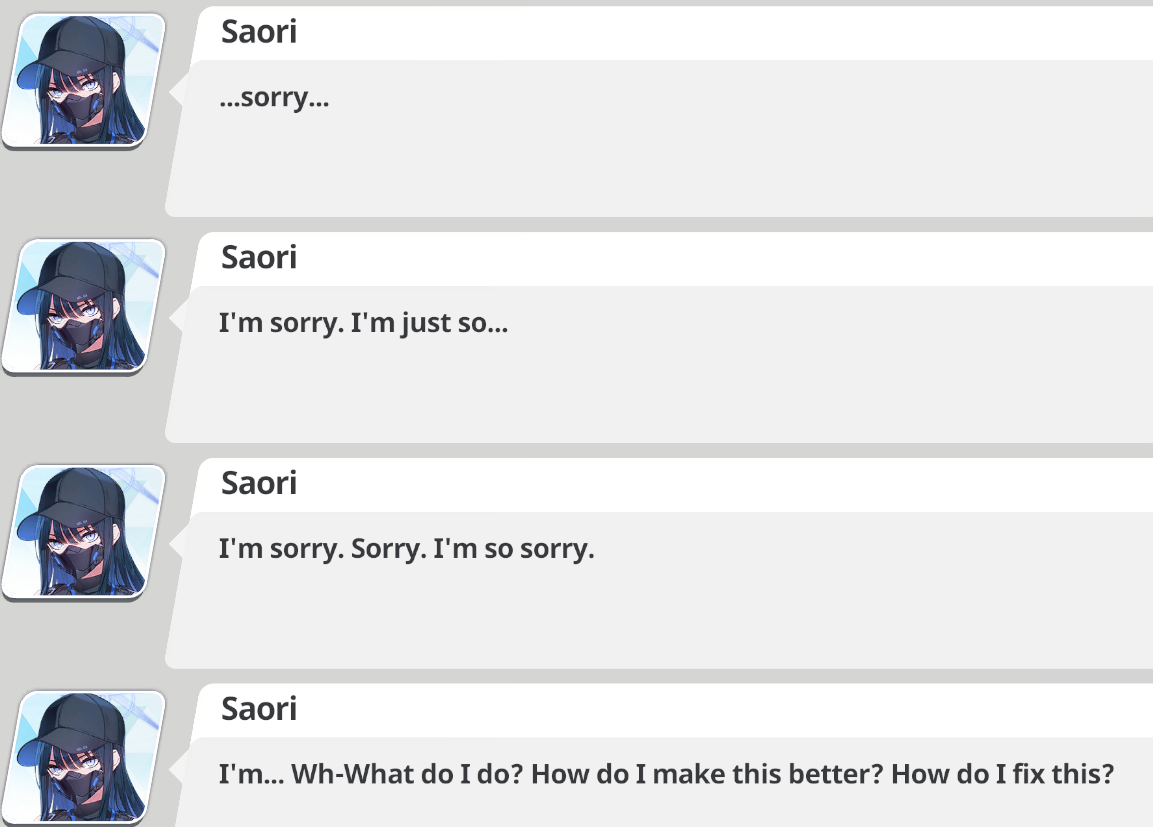Click the Saori name header above "I'm so sorry."
Viewport: 1153px width, 827px height.
[259, 483]
